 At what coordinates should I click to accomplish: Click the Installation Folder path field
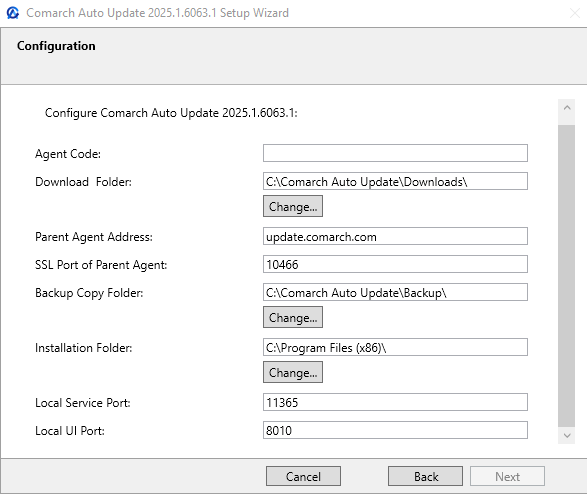pyautogui.click(x=395, y=347)
